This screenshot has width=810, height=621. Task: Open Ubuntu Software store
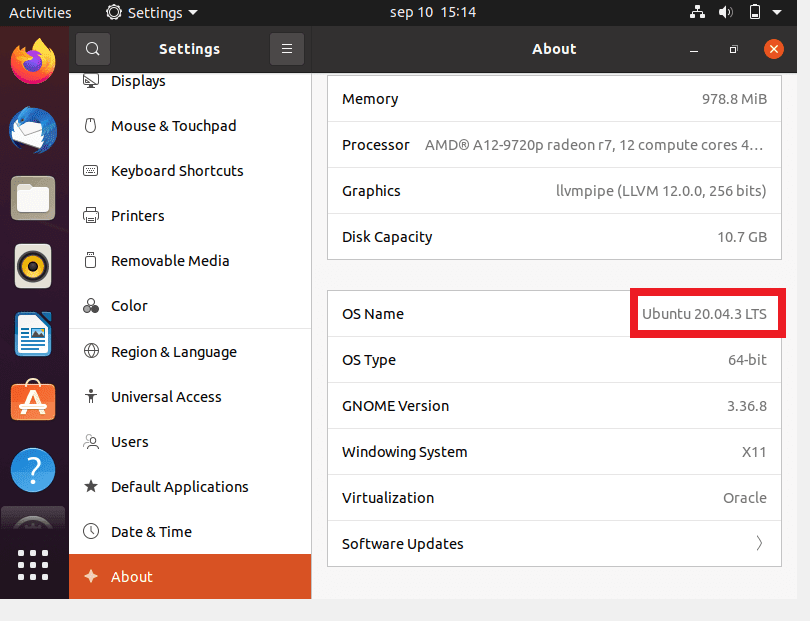click(x=33, y=400)
